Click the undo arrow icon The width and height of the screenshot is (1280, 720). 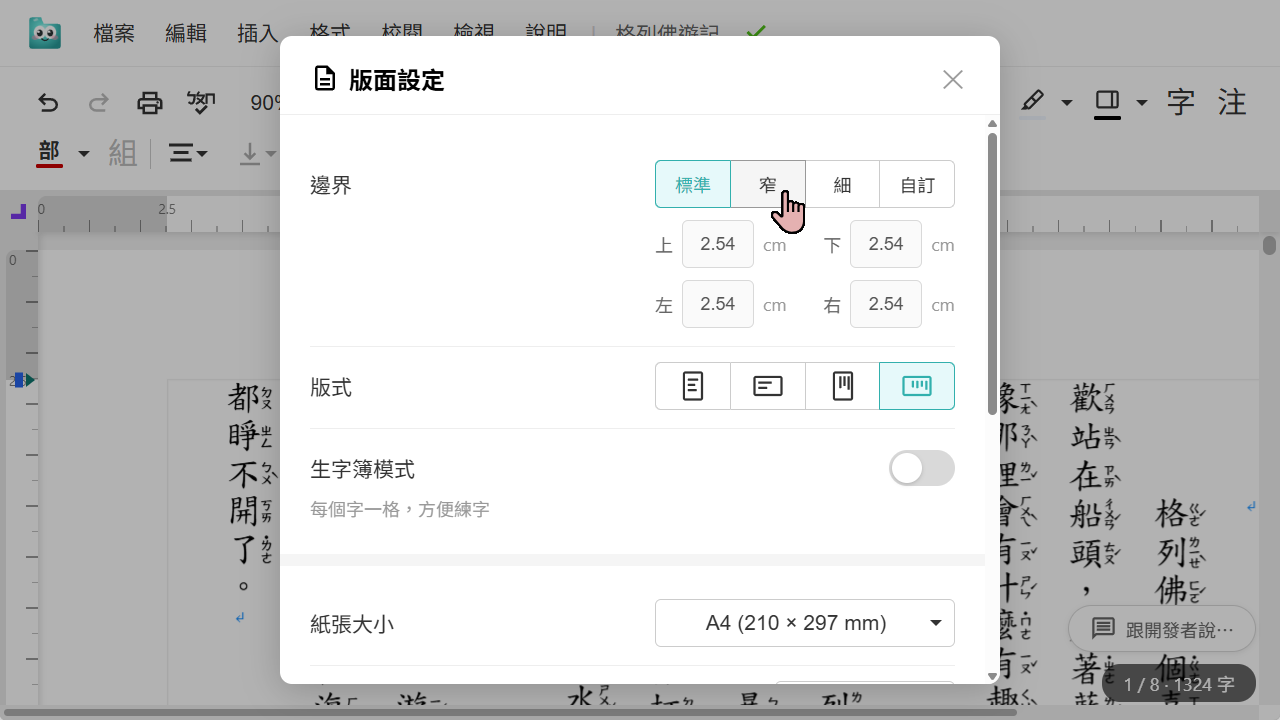tap(48, 102)
